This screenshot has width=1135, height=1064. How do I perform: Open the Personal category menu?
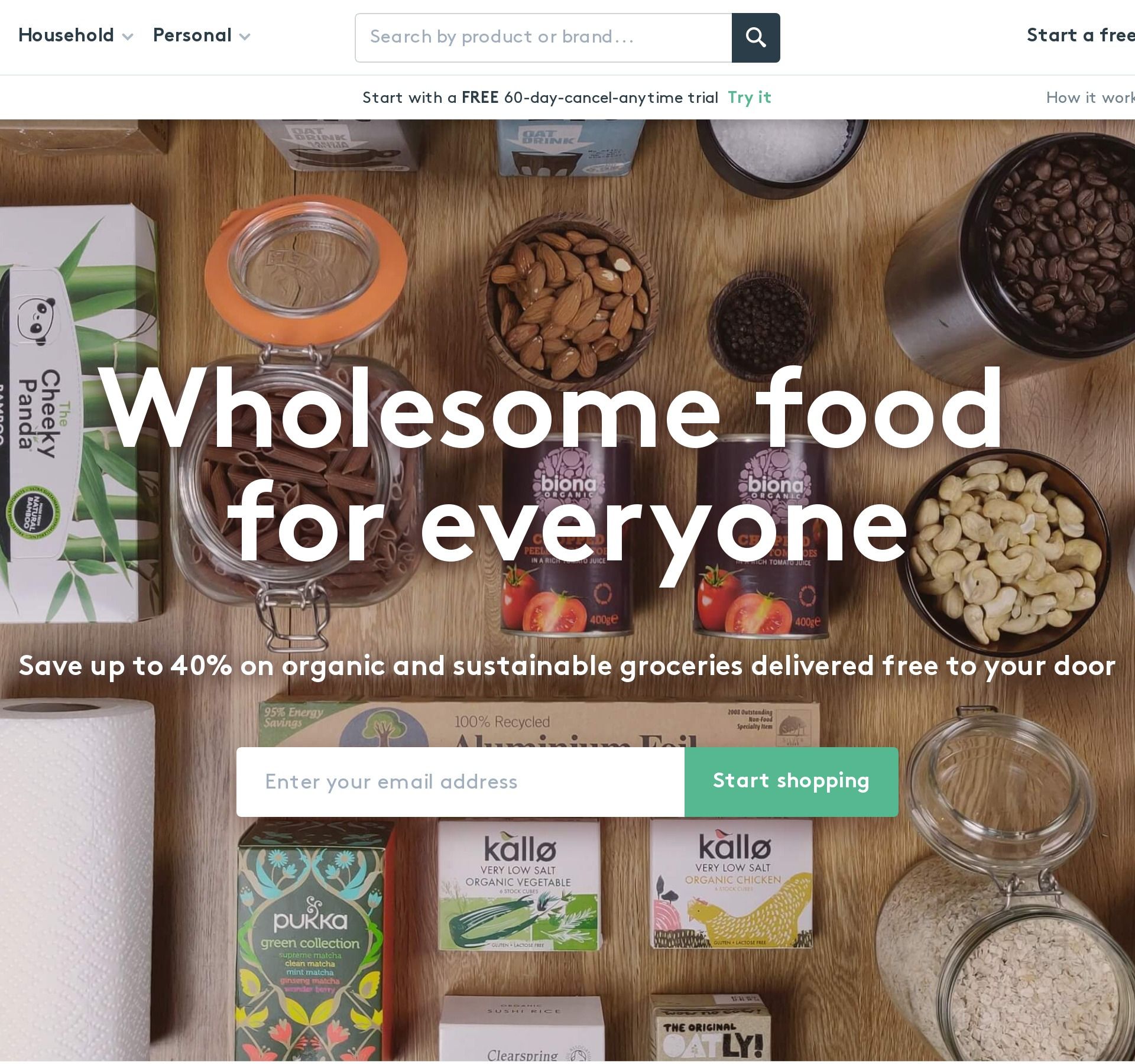192,35
